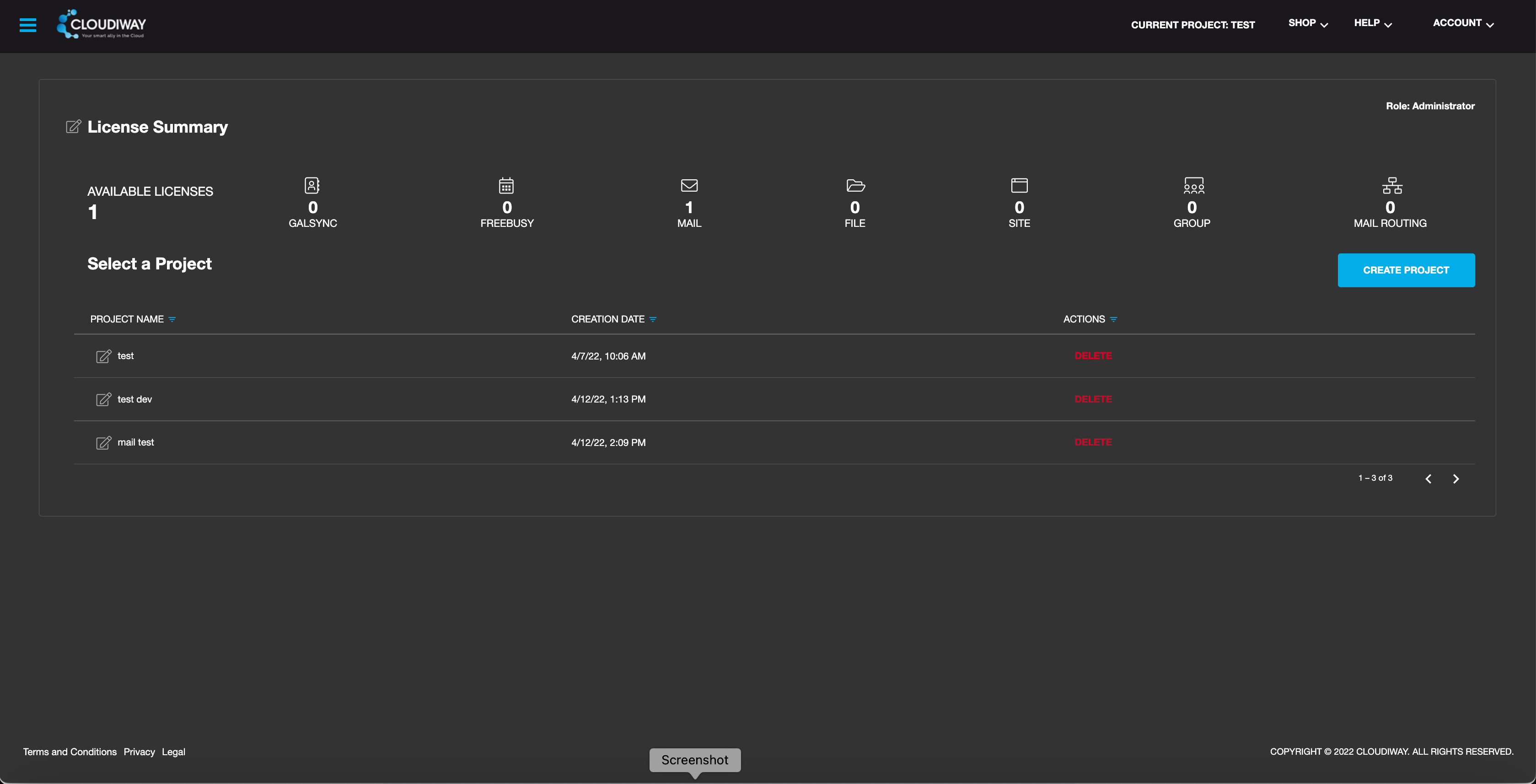Open the hamburger menu icon
Image resolution: width=1536 pixels, height=784 pixels.
pos(27,24)
